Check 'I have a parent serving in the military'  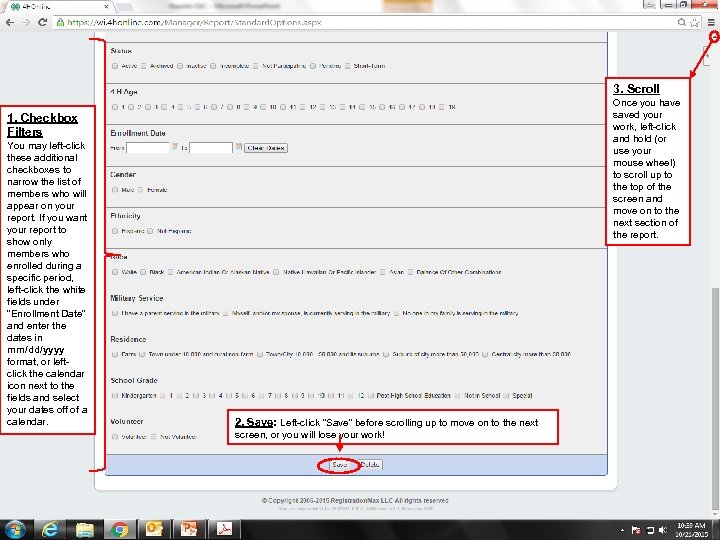point(115,313)
